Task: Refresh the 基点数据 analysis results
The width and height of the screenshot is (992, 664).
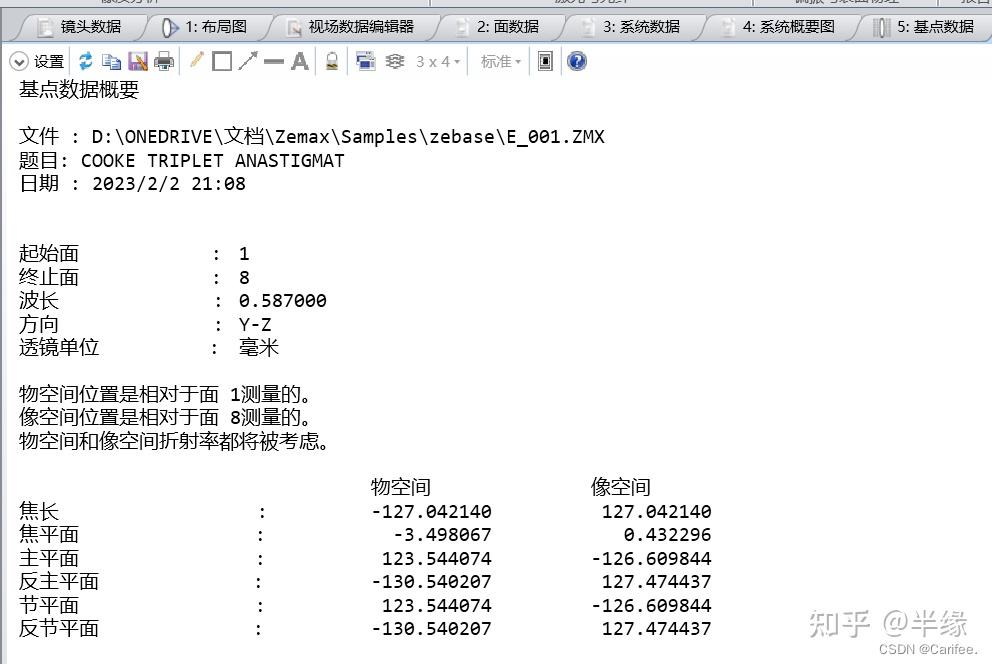Action: tap(84, 61)
